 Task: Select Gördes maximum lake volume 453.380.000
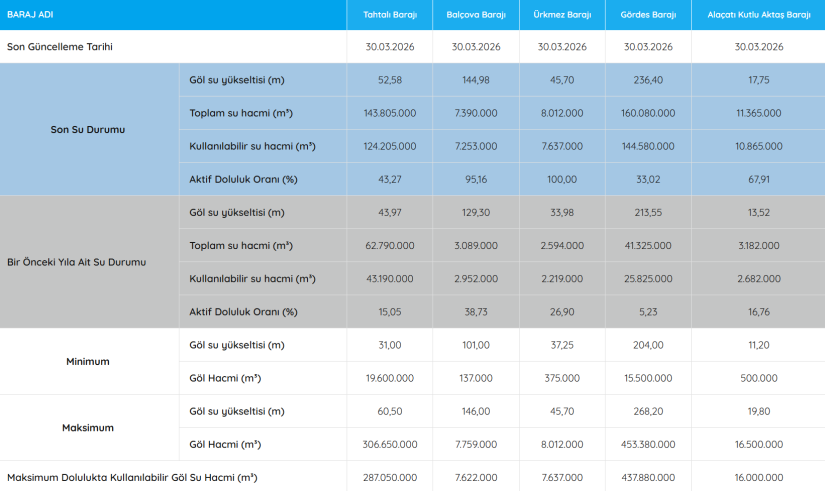648,444
